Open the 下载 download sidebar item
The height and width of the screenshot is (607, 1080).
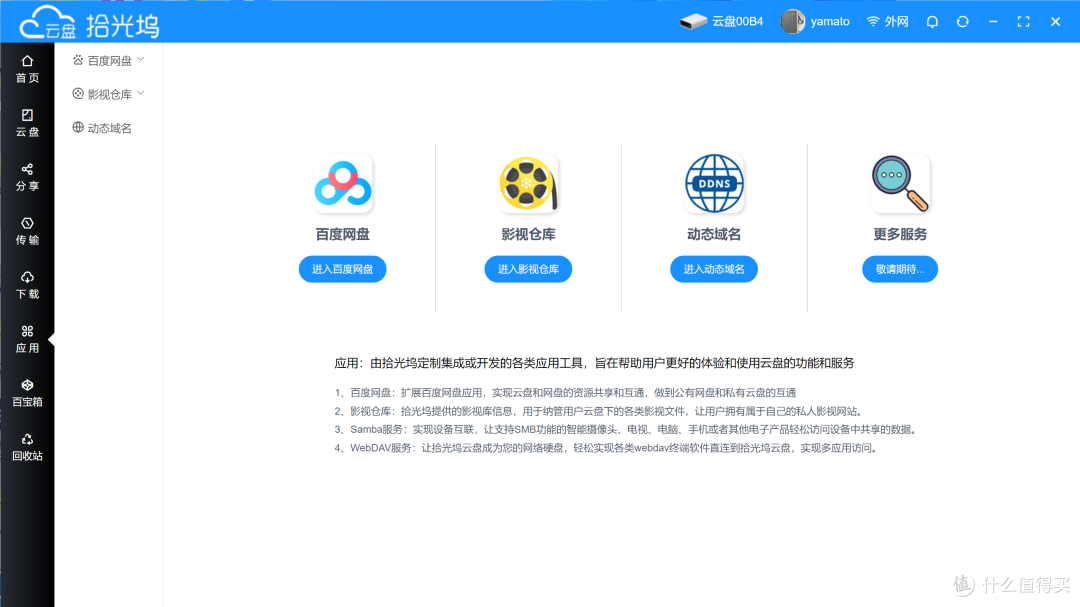pos(27,285)
